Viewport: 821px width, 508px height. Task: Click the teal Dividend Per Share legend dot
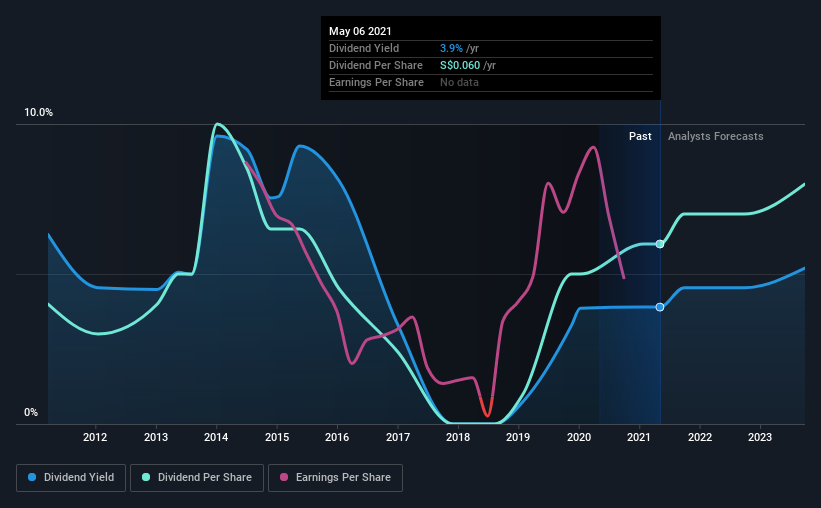click(x=146, y=477)
